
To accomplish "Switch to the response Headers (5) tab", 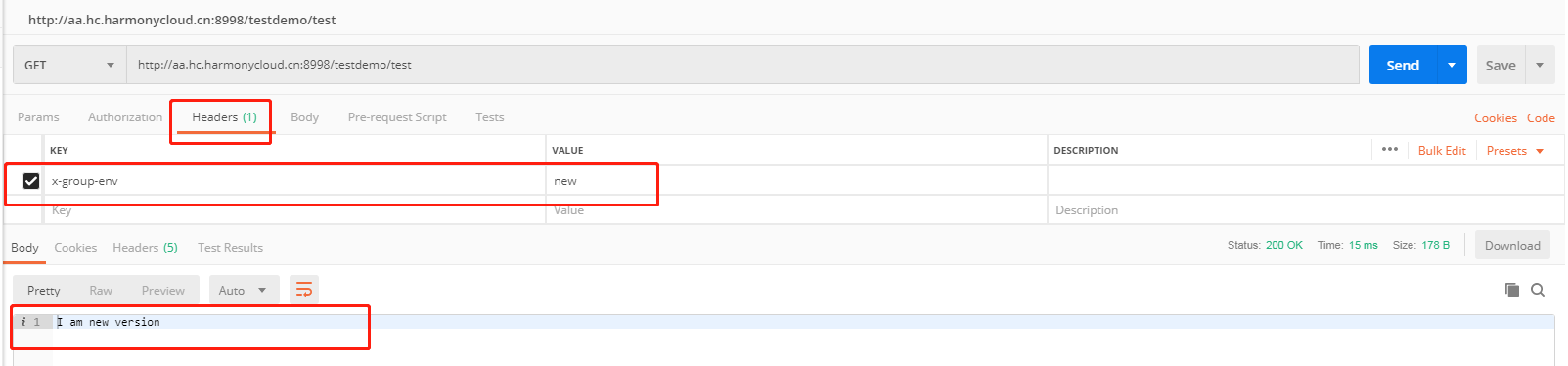I will (x=145, y=248).
